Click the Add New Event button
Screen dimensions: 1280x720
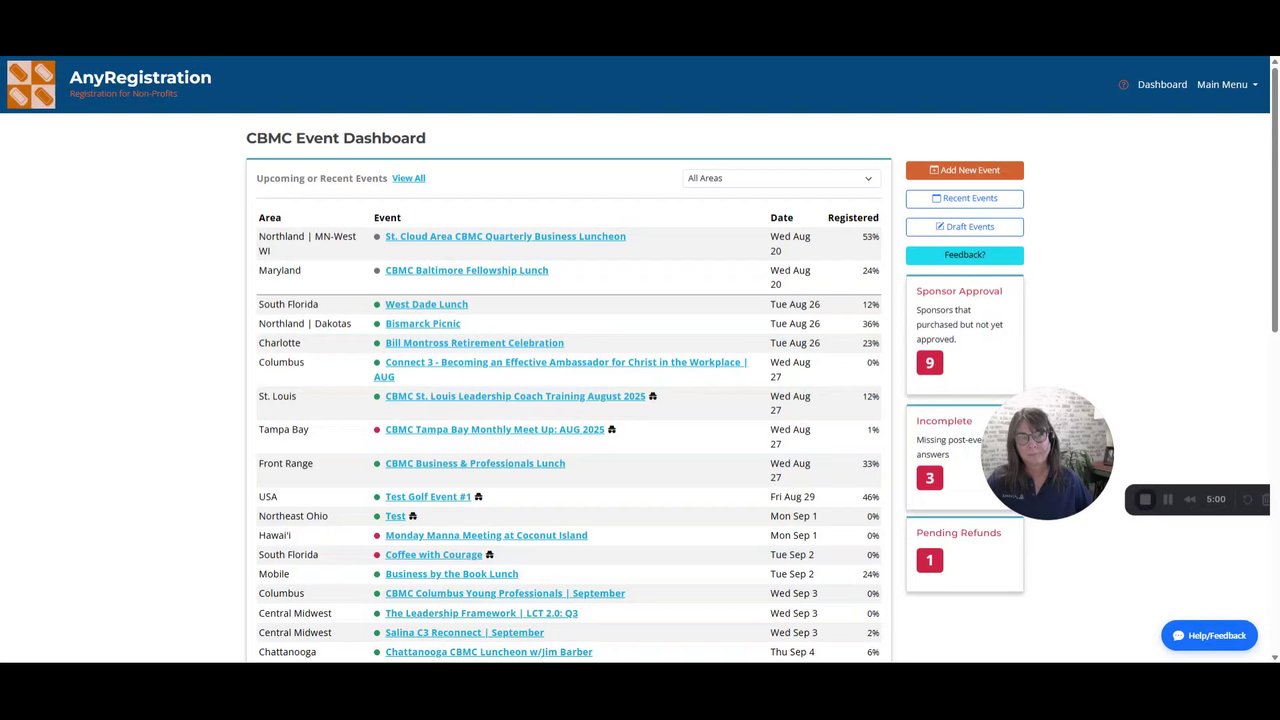pyautogui.click(x=964, y=170)
